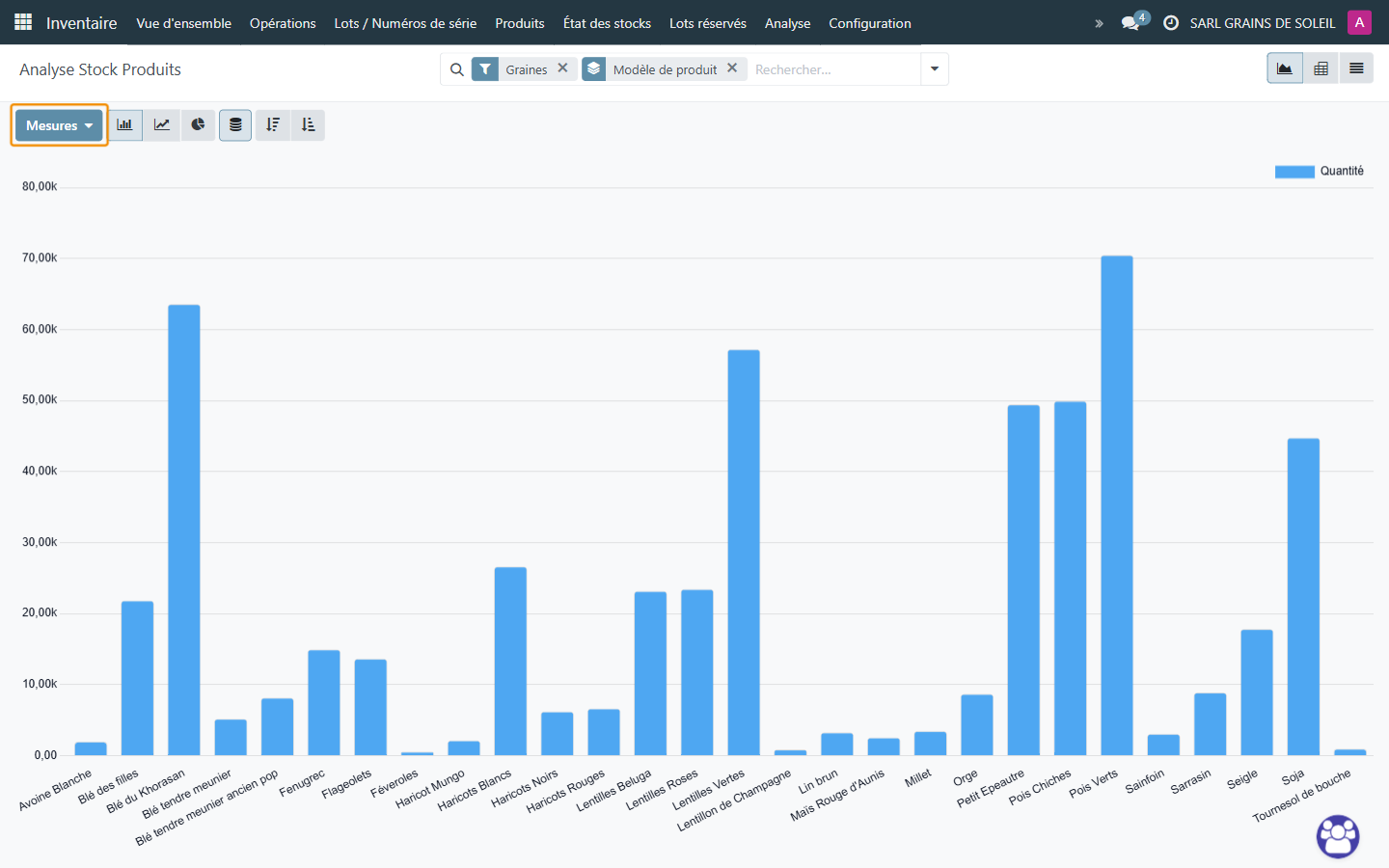Expand hidden menu items chevron

coord(1099,23)
